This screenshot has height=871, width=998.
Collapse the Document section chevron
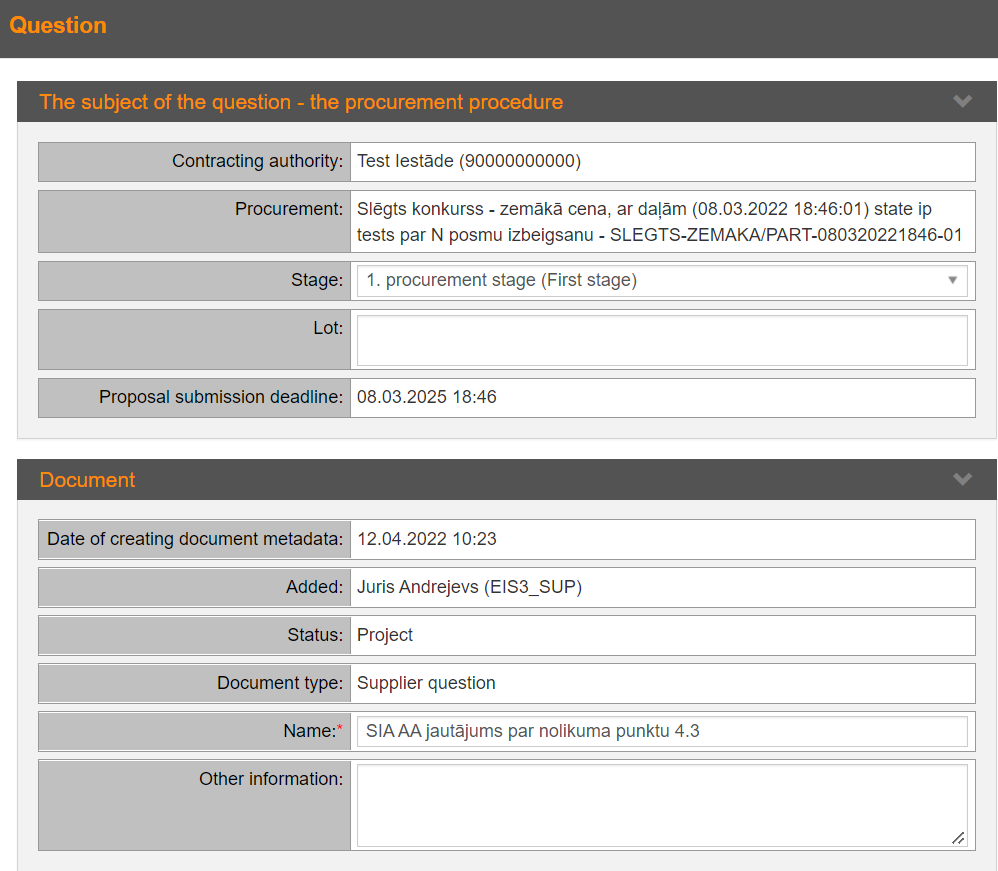click(962, 480)
